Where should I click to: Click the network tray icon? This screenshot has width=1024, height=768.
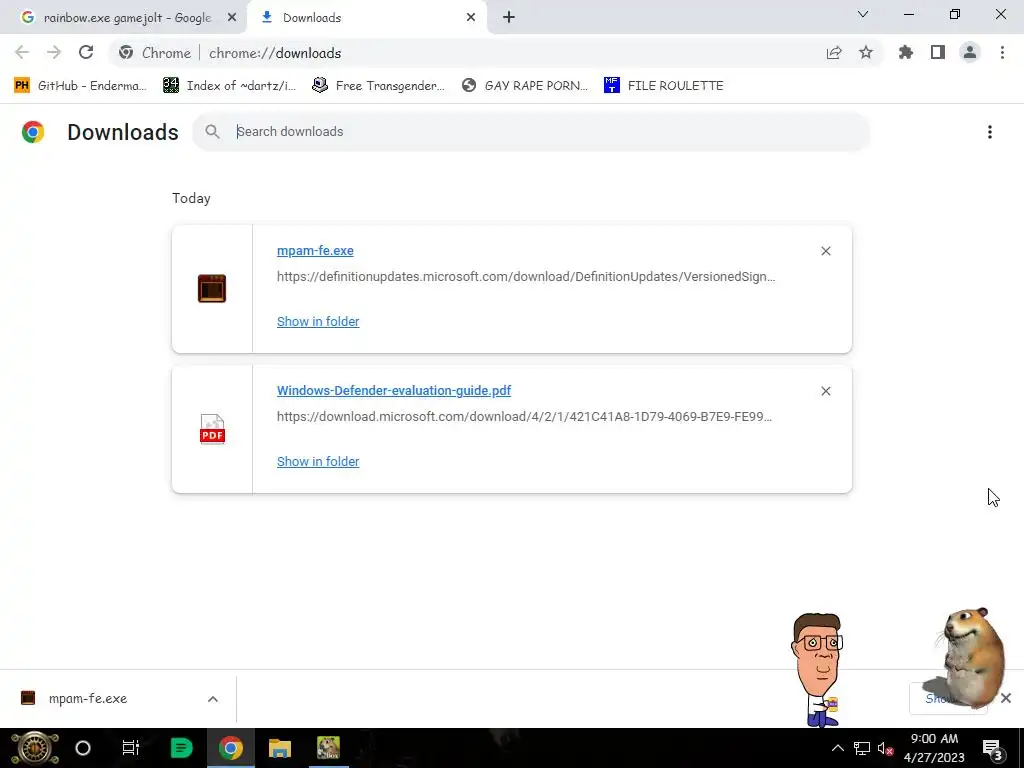862,748
